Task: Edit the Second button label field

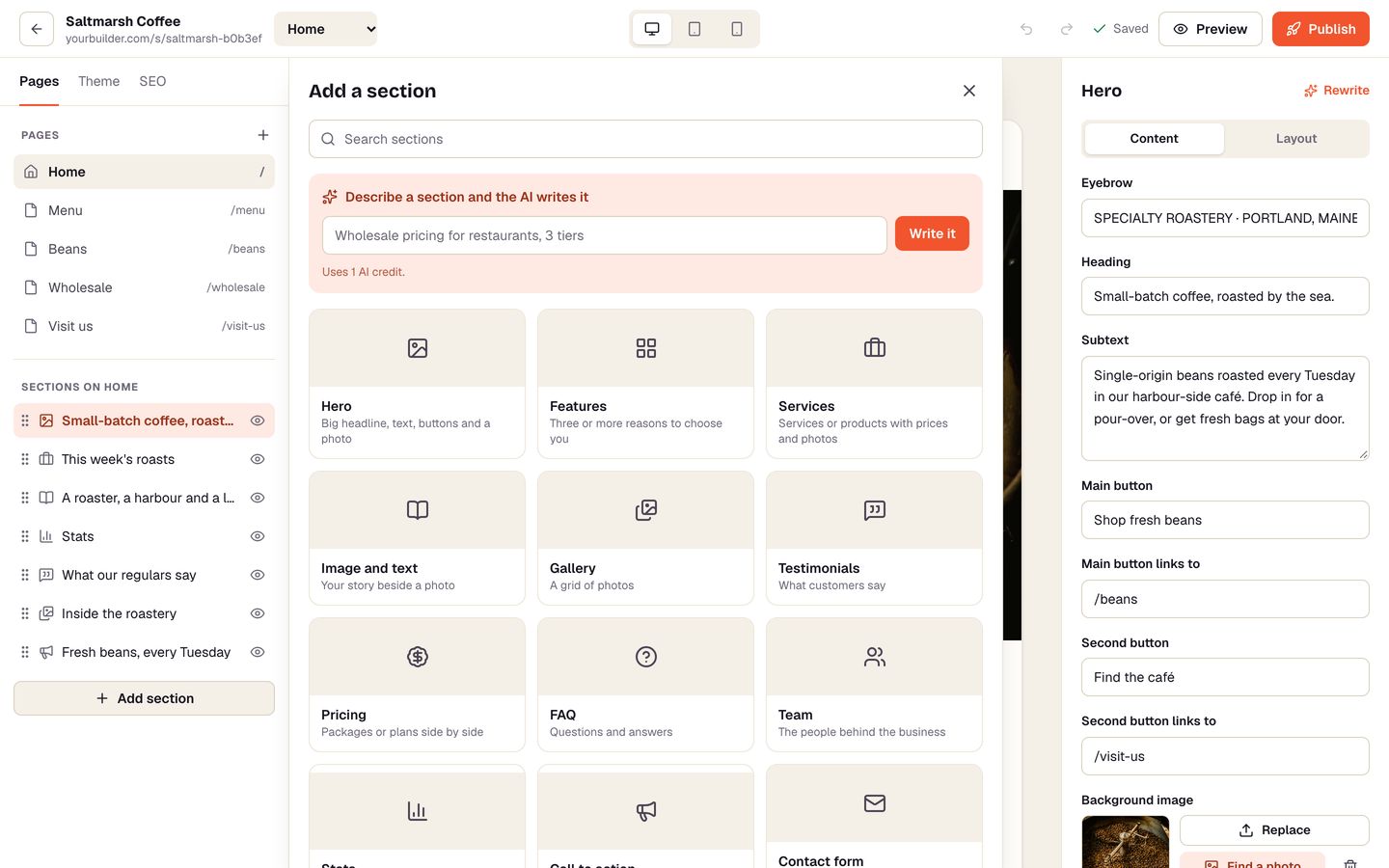Action: [1225, 677]
